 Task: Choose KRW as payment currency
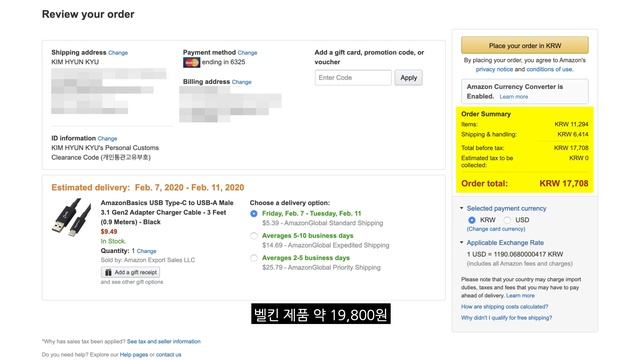coord(472,220)
